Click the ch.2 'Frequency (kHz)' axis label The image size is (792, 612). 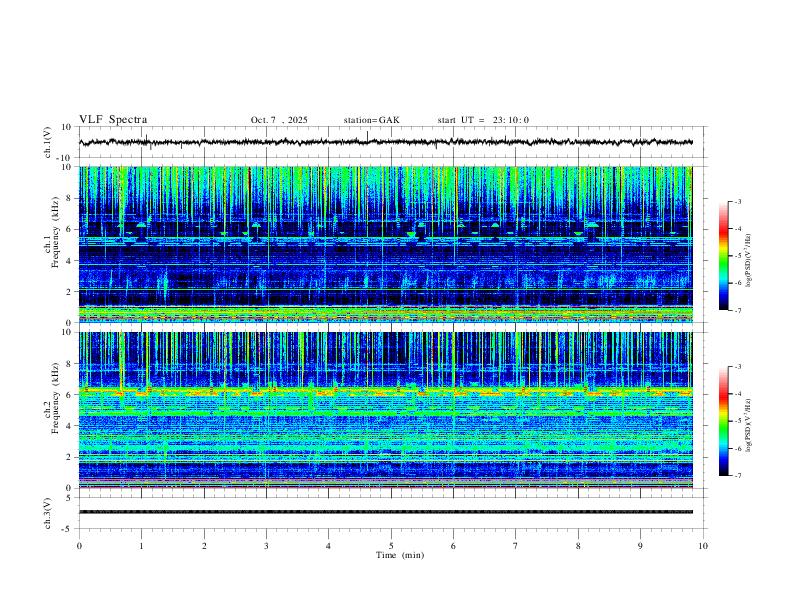pyautogui.click(x=55, y=398)
